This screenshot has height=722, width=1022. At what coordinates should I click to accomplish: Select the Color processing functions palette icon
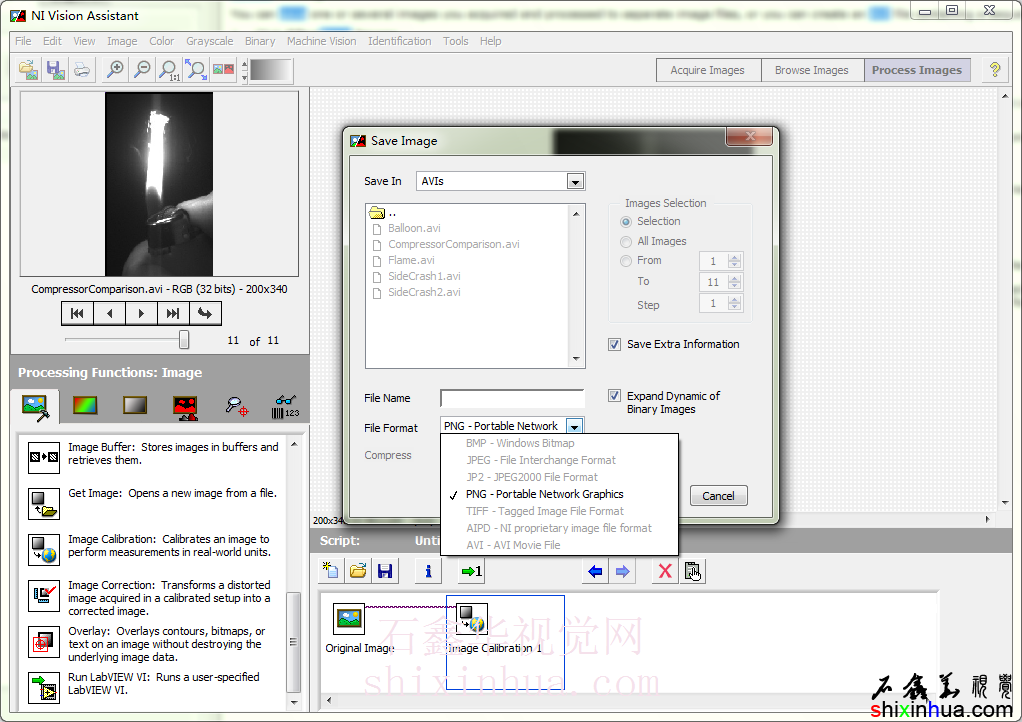[x=86, y=405]
